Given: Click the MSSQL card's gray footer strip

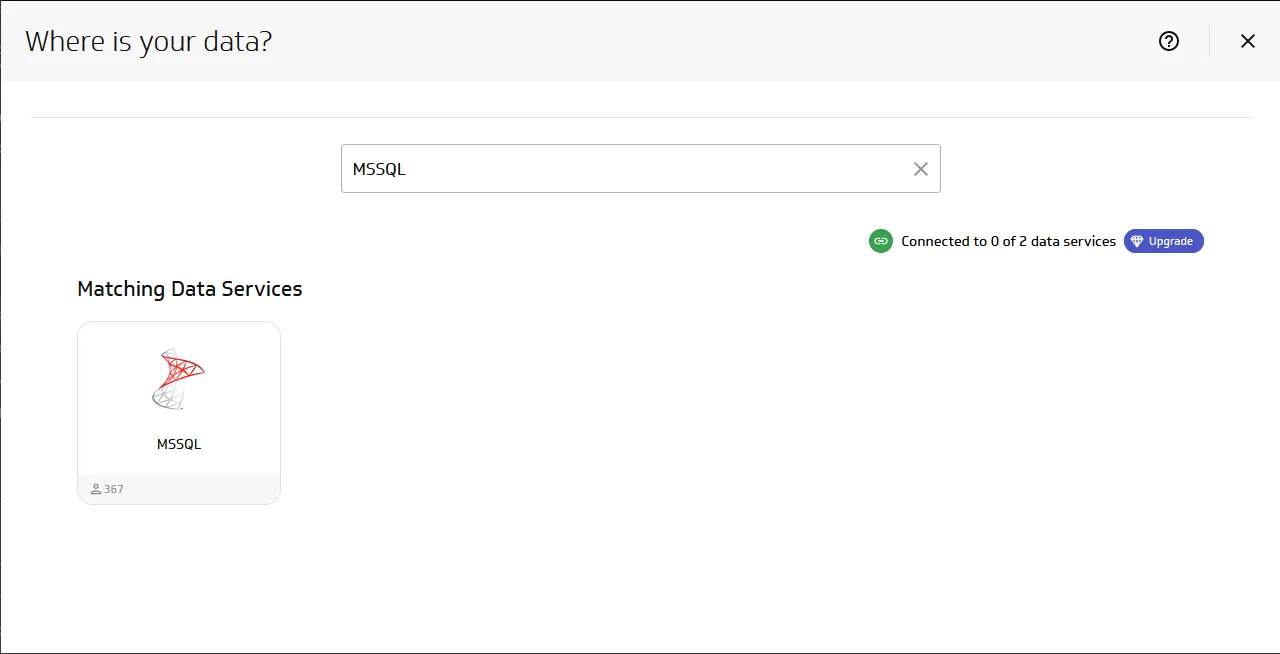Looking at the screenshot, I should point(200,489).
